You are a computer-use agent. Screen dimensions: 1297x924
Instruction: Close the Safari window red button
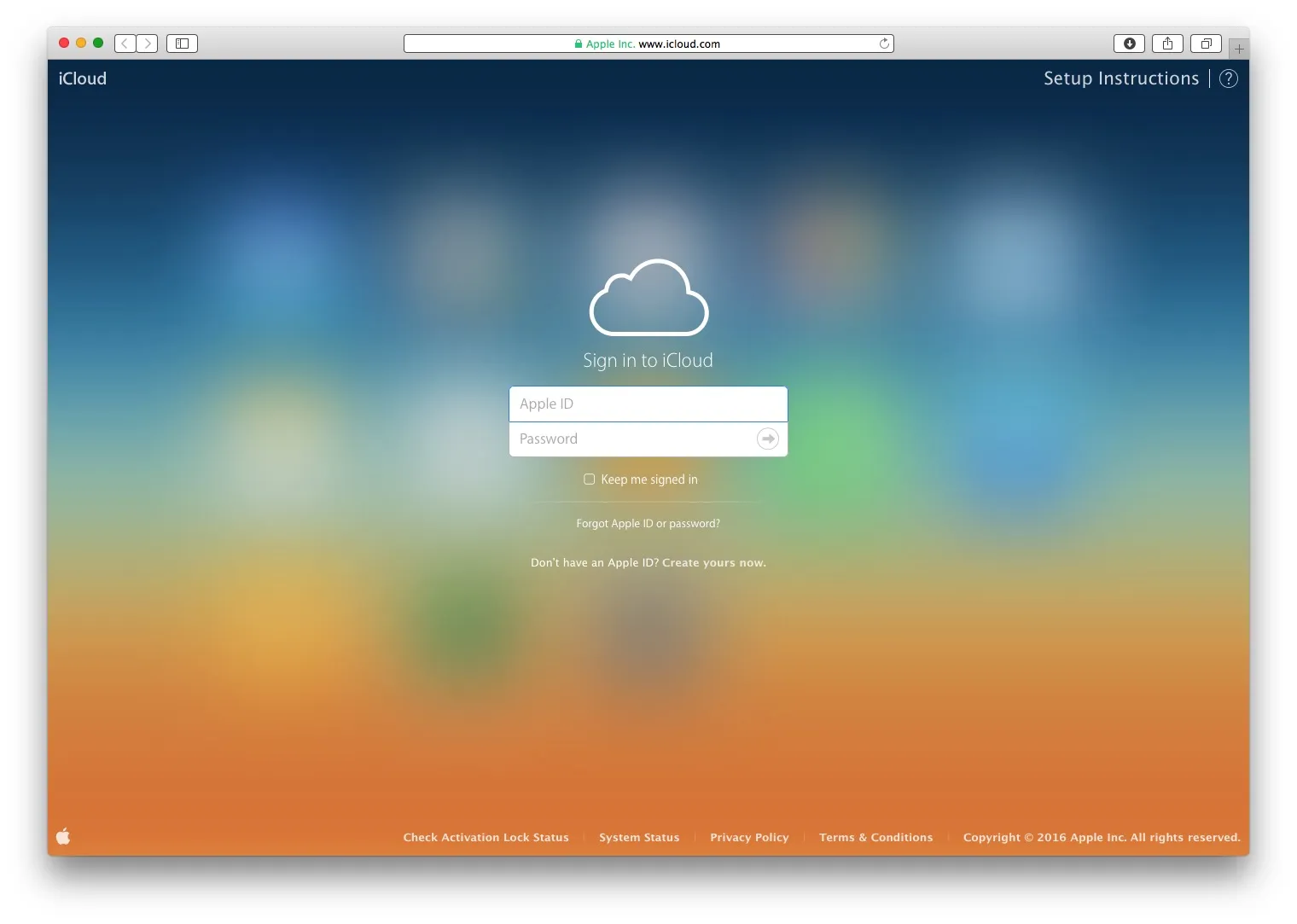(x=64, y=43)
